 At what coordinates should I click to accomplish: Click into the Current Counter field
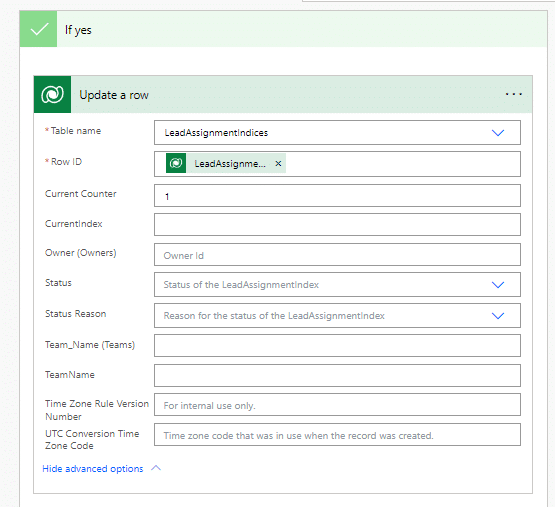(x=337, y=195)
